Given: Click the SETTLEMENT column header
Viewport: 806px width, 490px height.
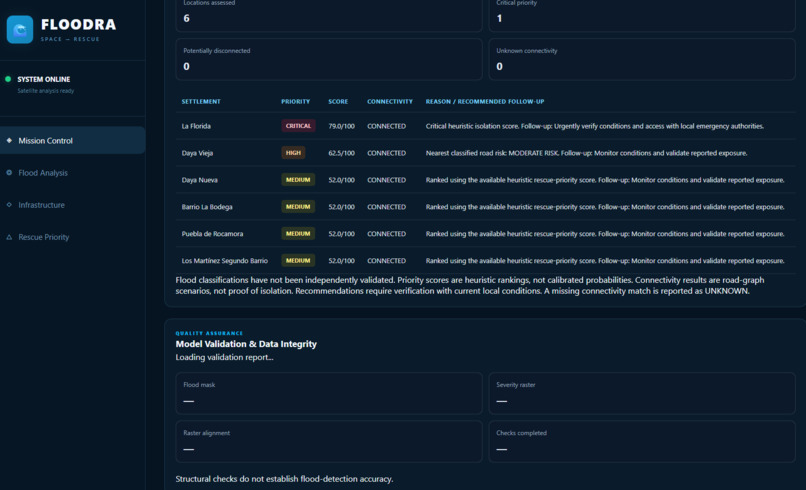Looking at the screenshot, I should tap(201, 102).
